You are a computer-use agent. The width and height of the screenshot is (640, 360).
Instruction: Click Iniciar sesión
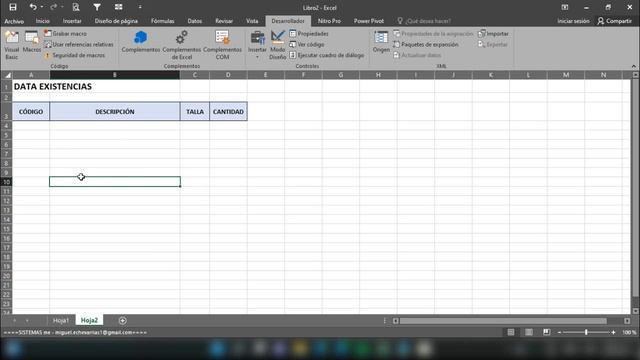click(573, 21)
